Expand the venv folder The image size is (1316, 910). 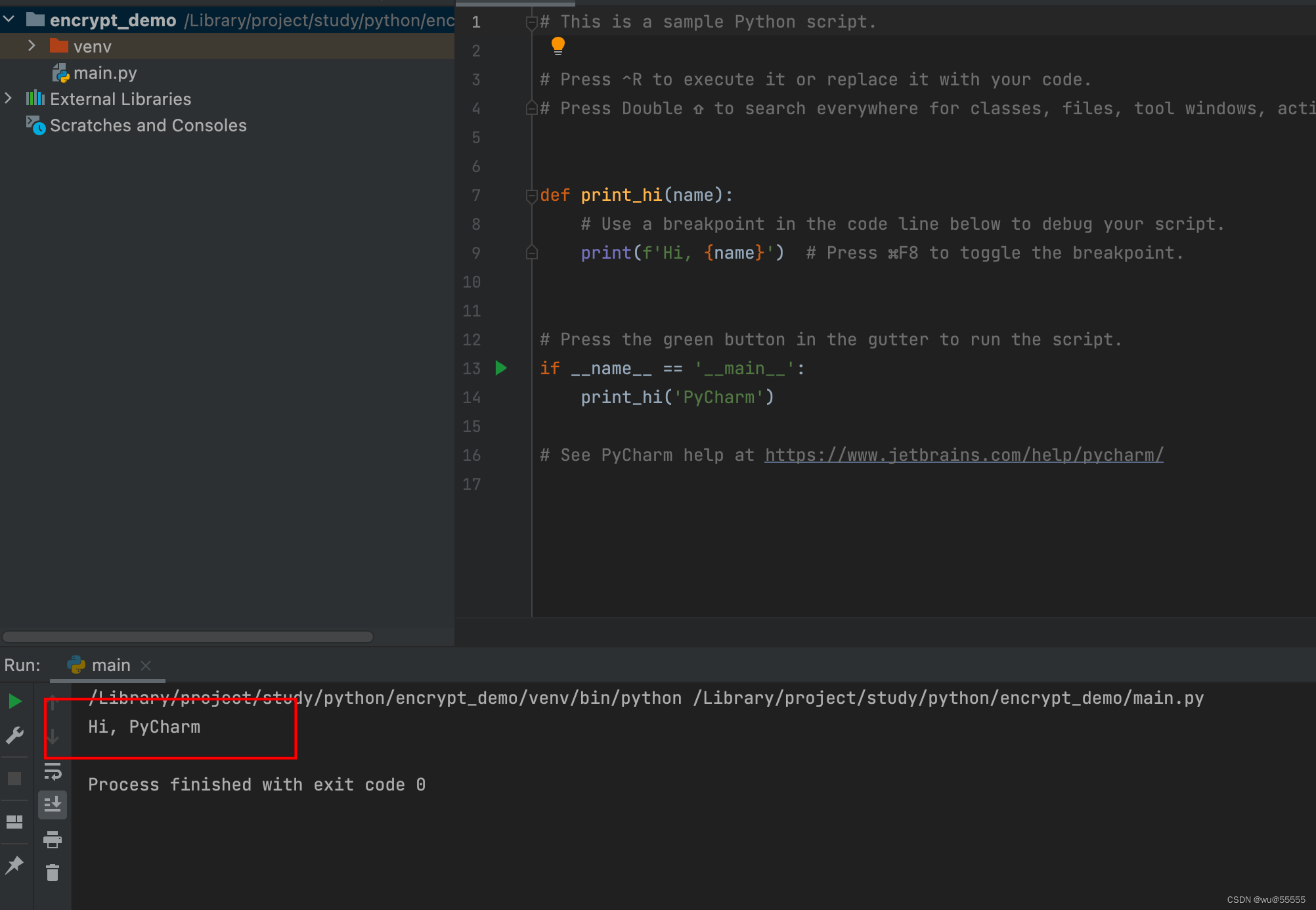32,46
